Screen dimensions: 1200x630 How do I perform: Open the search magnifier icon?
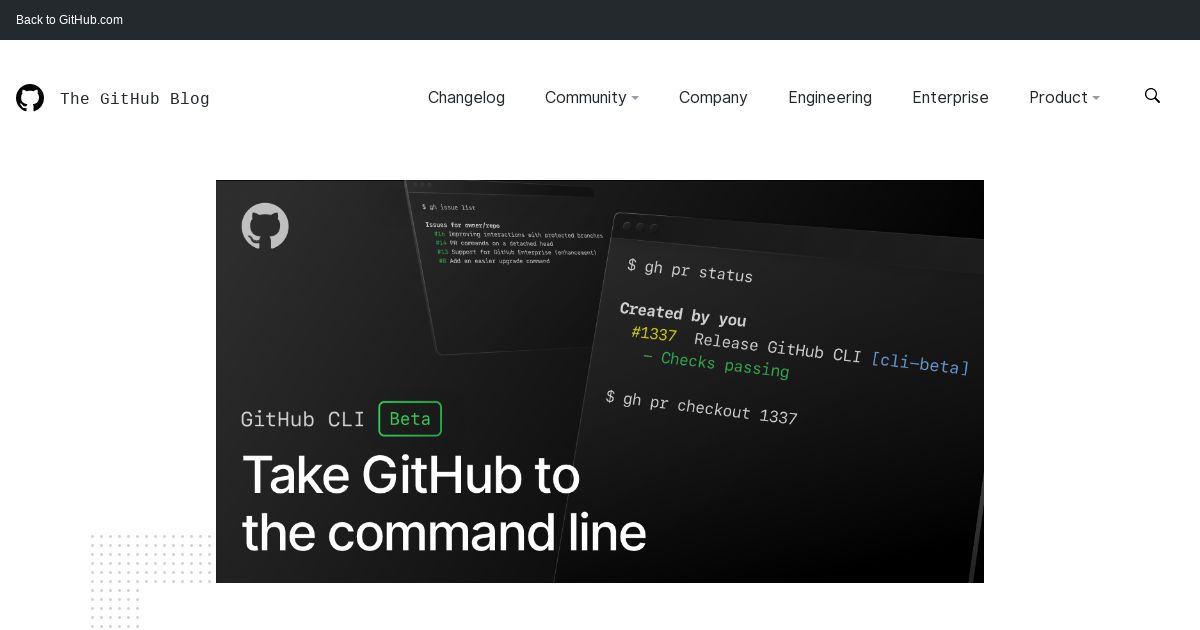(1152, 96)
